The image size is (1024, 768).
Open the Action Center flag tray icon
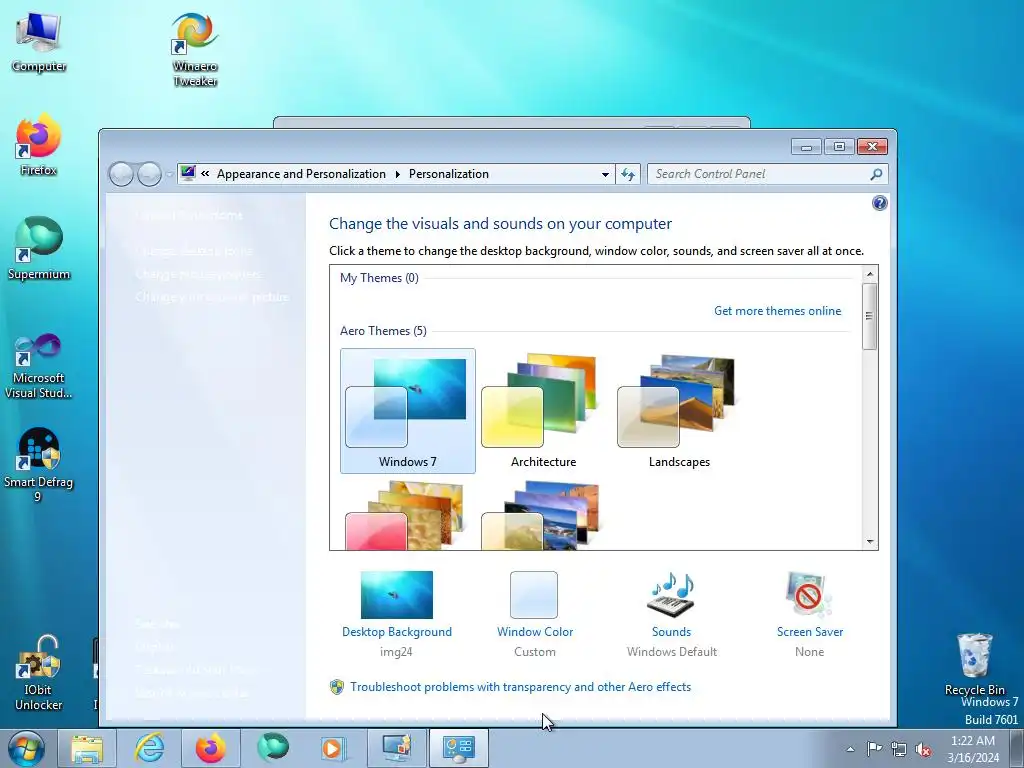coord(874,749)
